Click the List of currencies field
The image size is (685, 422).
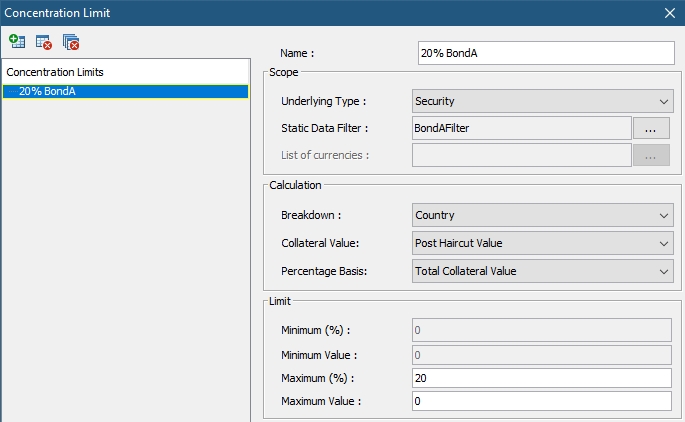522,156
